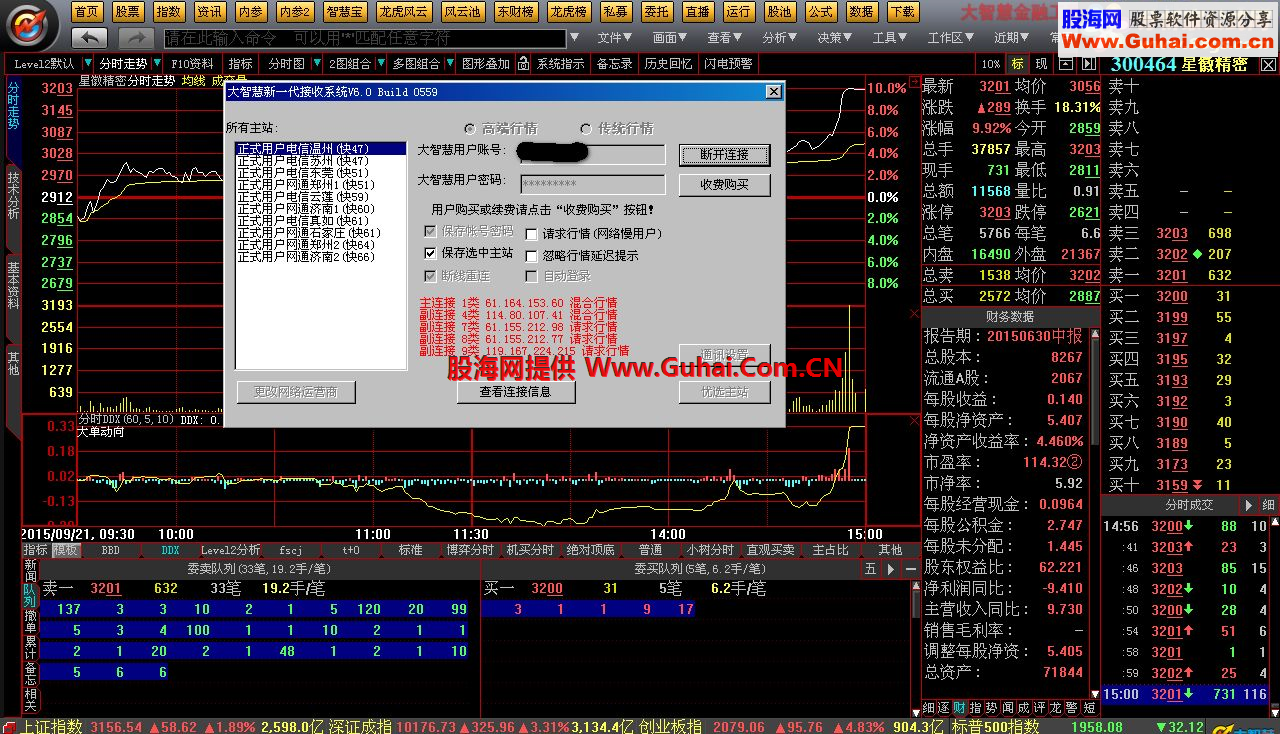Click the lock icon beside 图形叠加
This screenshot has height=734, width=1280.
[524, 63]
